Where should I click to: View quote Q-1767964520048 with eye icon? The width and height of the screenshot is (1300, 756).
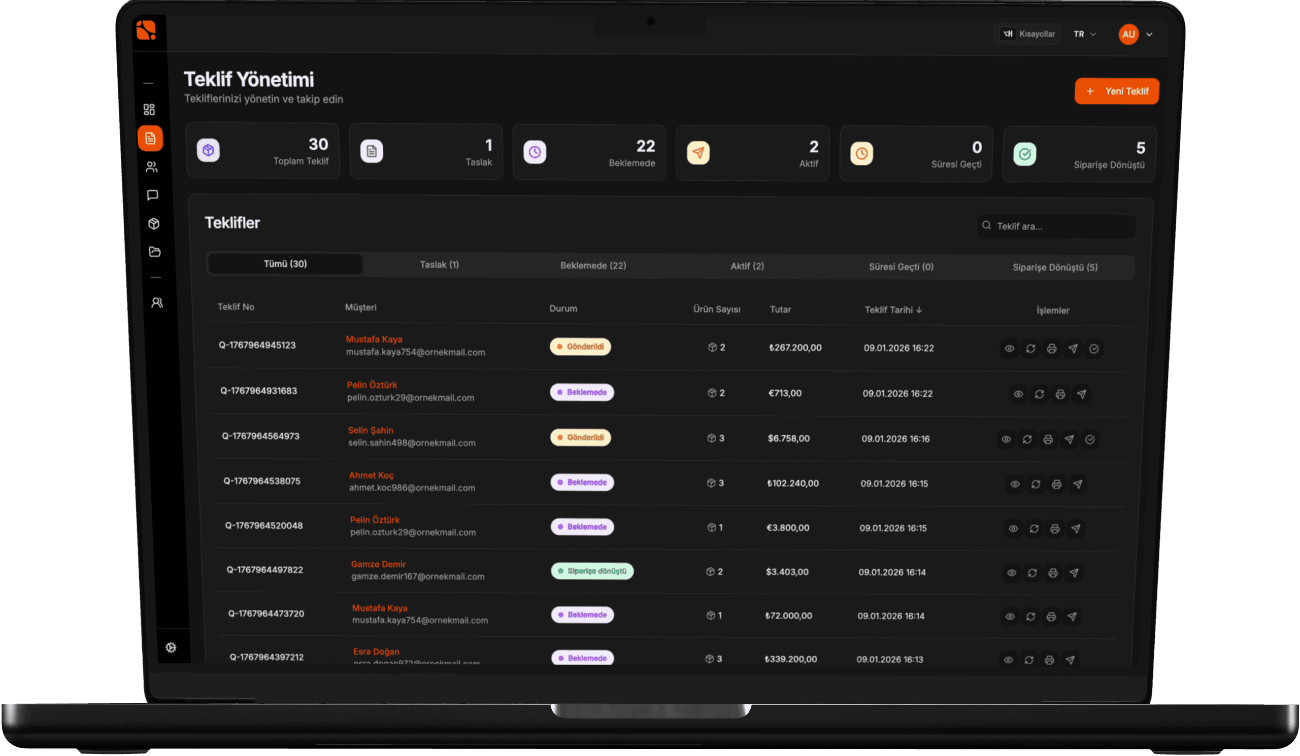pos(1013,528)
